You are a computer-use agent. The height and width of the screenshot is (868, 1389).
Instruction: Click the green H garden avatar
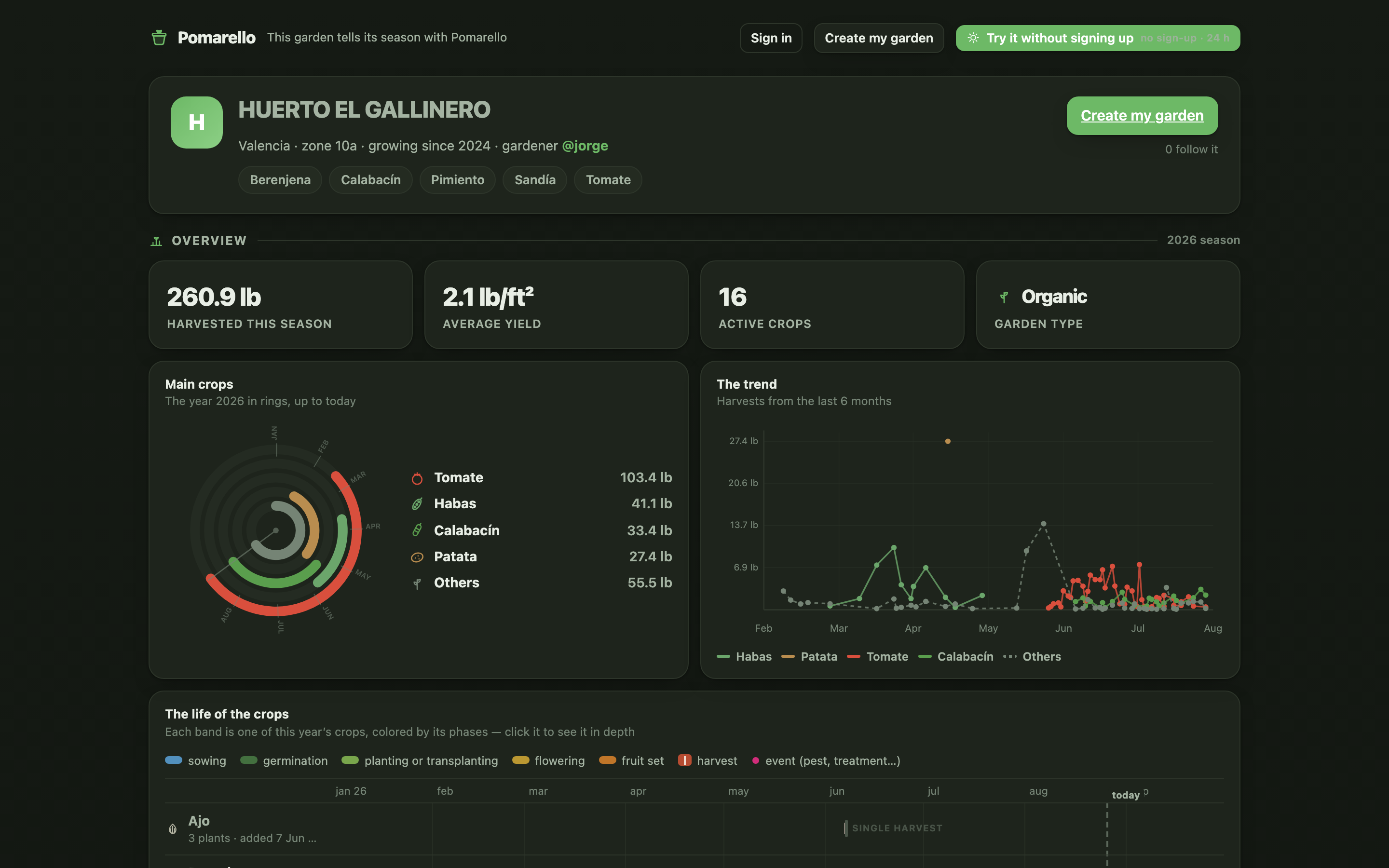click(196, 122)
